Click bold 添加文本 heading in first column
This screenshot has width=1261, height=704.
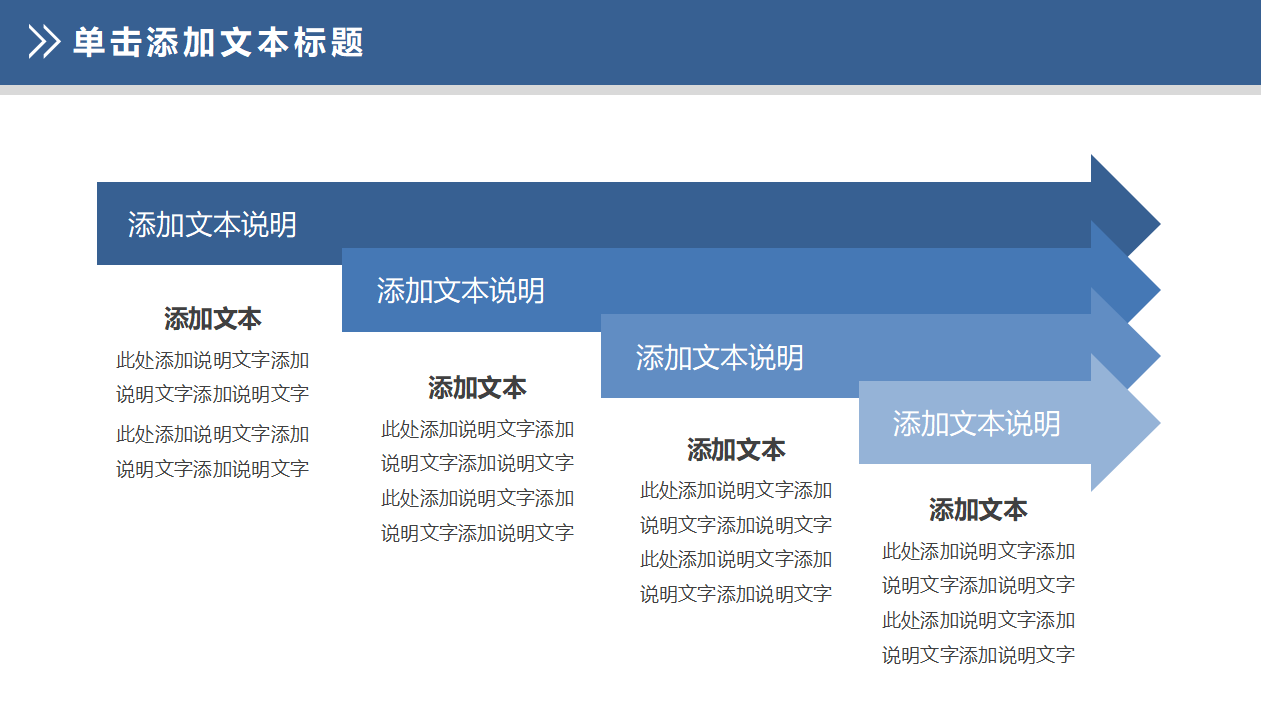213,319
